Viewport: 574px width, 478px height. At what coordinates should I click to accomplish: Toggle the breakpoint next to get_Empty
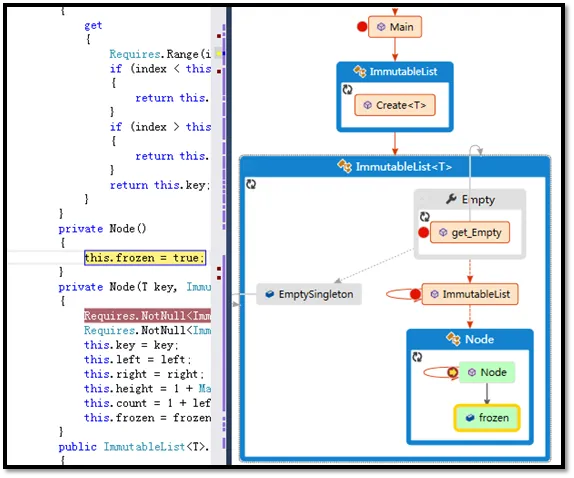[423, 232]
